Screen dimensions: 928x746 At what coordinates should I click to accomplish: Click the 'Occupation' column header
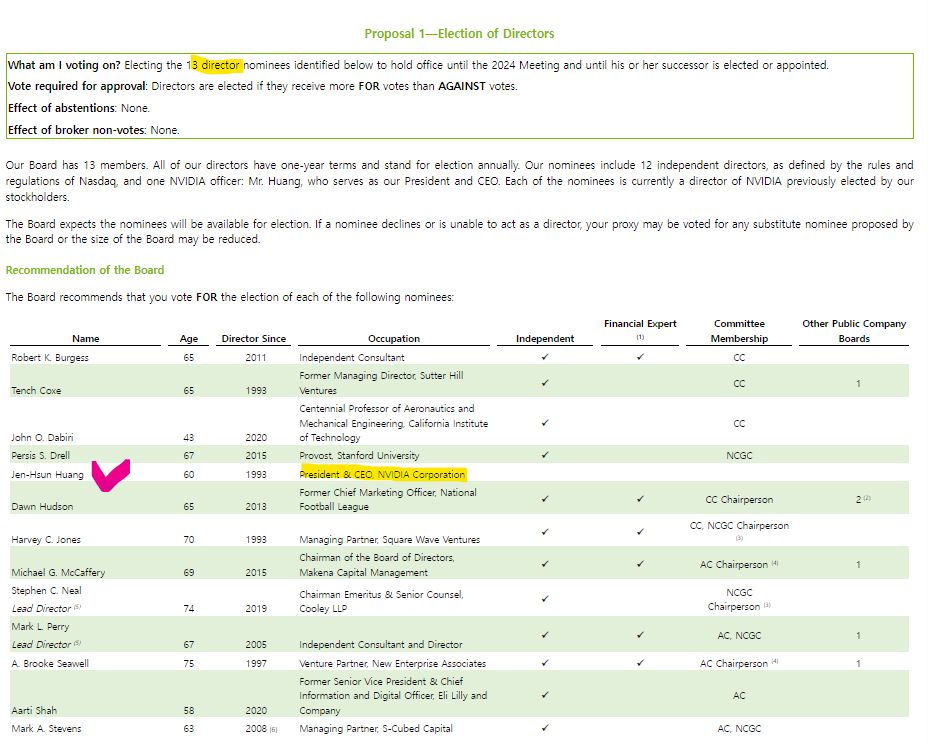click(x=394, y=339)
